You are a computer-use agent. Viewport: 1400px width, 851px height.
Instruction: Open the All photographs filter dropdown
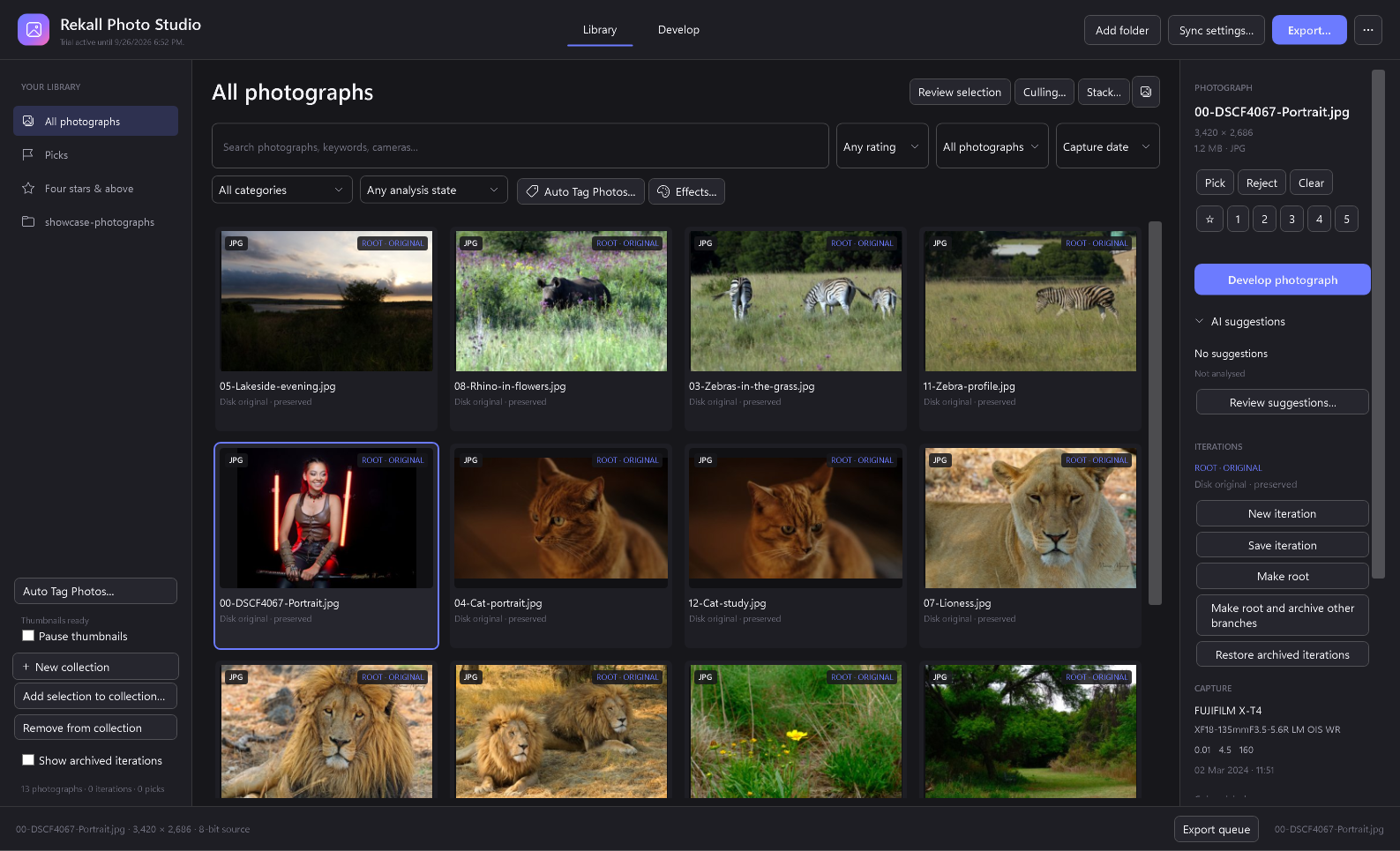coord(992,146)
